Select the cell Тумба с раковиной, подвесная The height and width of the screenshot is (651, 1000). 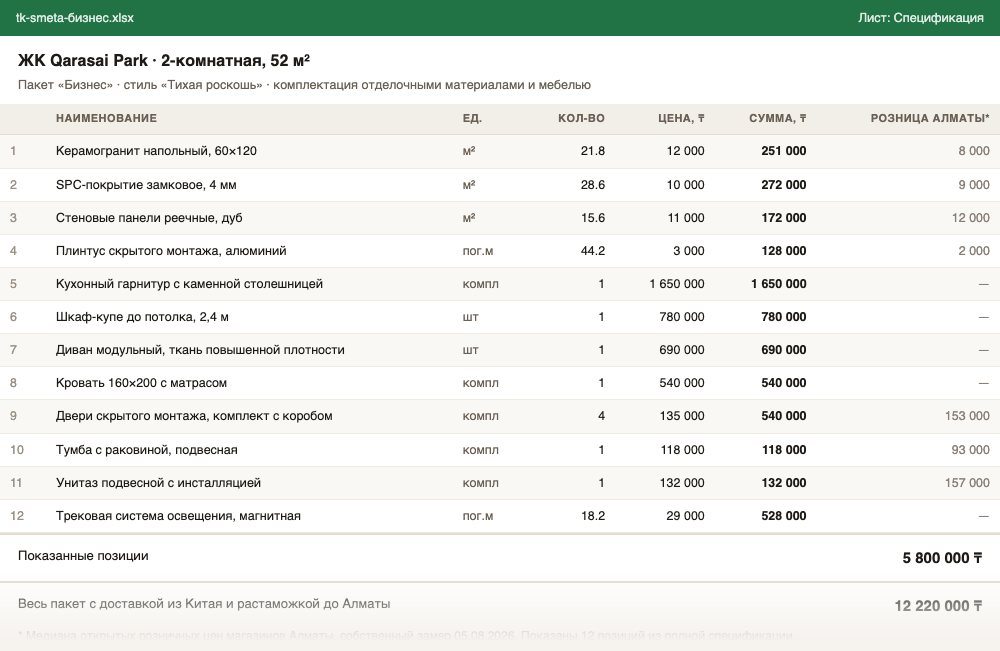tap(147, 450)
